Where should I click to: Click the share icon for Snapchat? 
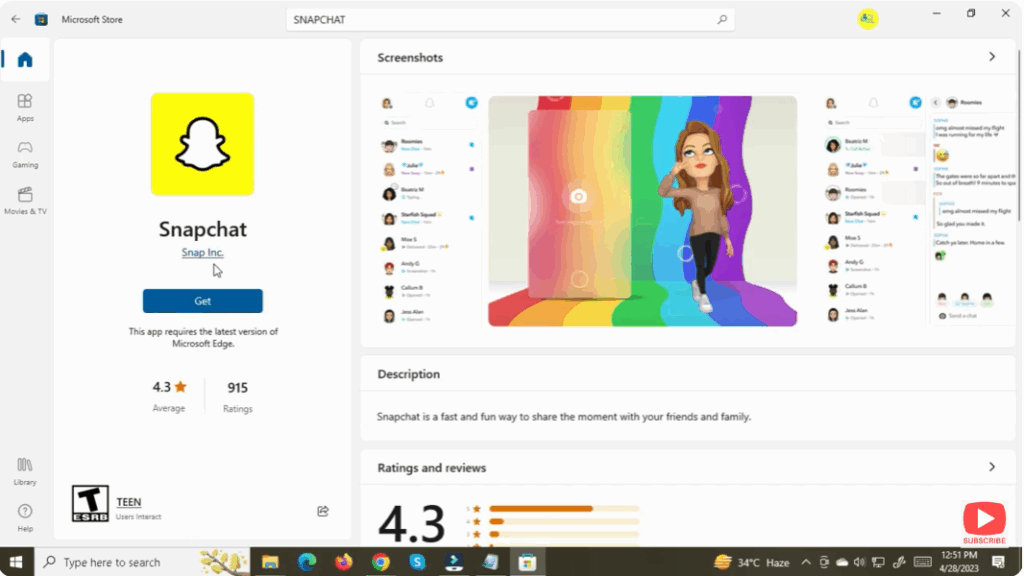pos(323,511)
